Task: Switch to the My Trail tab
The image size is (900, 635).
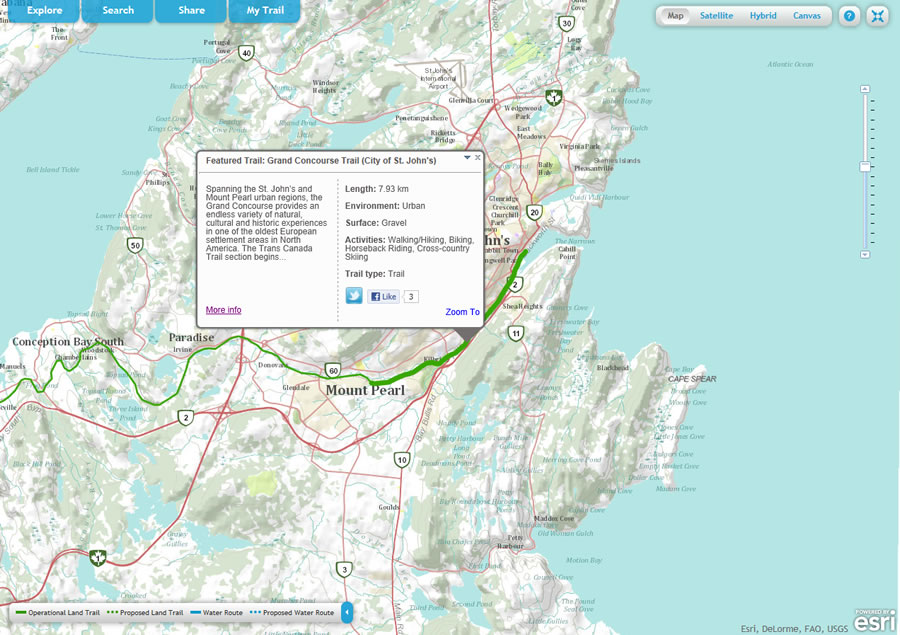Action: [x=264, y=10]
